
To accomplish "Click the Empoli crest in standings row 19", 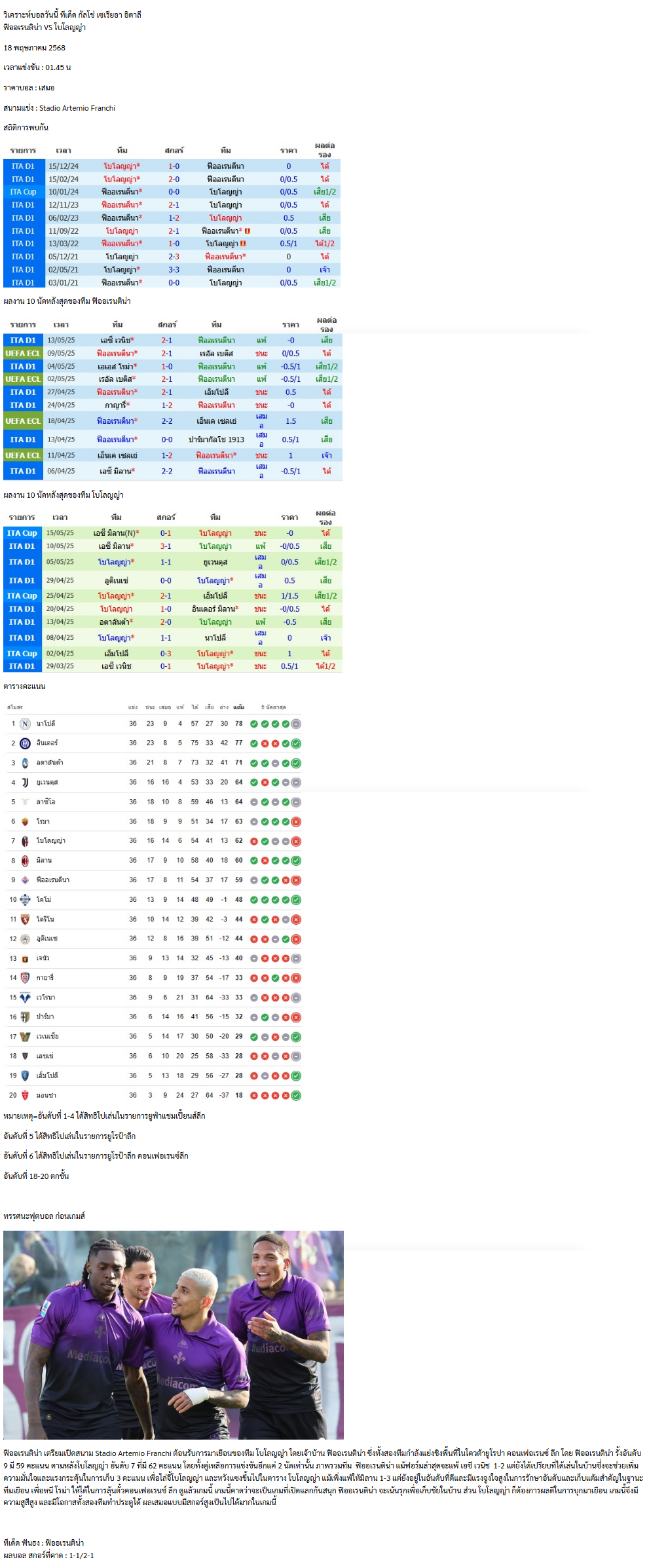I will pyautogui.click(x=25, y=1075).
